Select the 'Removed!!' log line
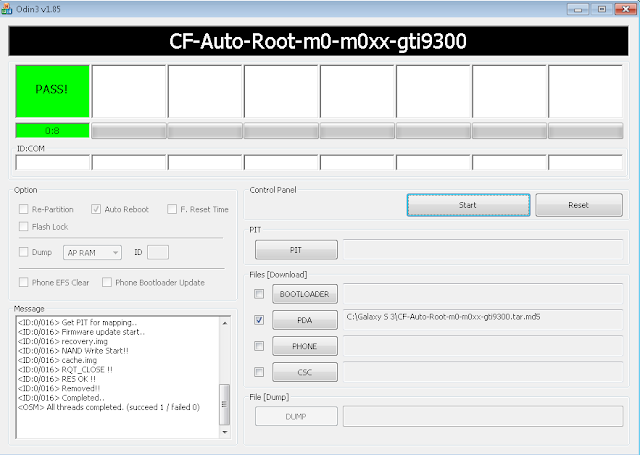Viewport: 640px width, 455px height. (59, 388)
